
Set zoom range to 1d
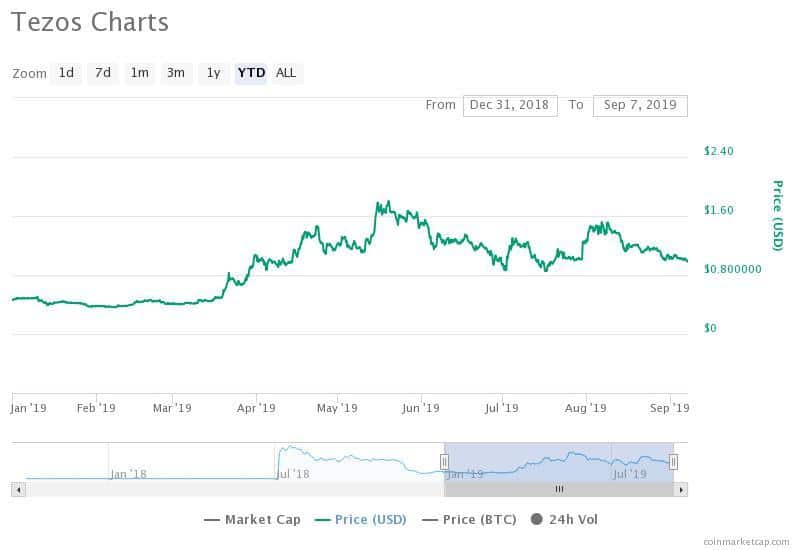(66, 73)
